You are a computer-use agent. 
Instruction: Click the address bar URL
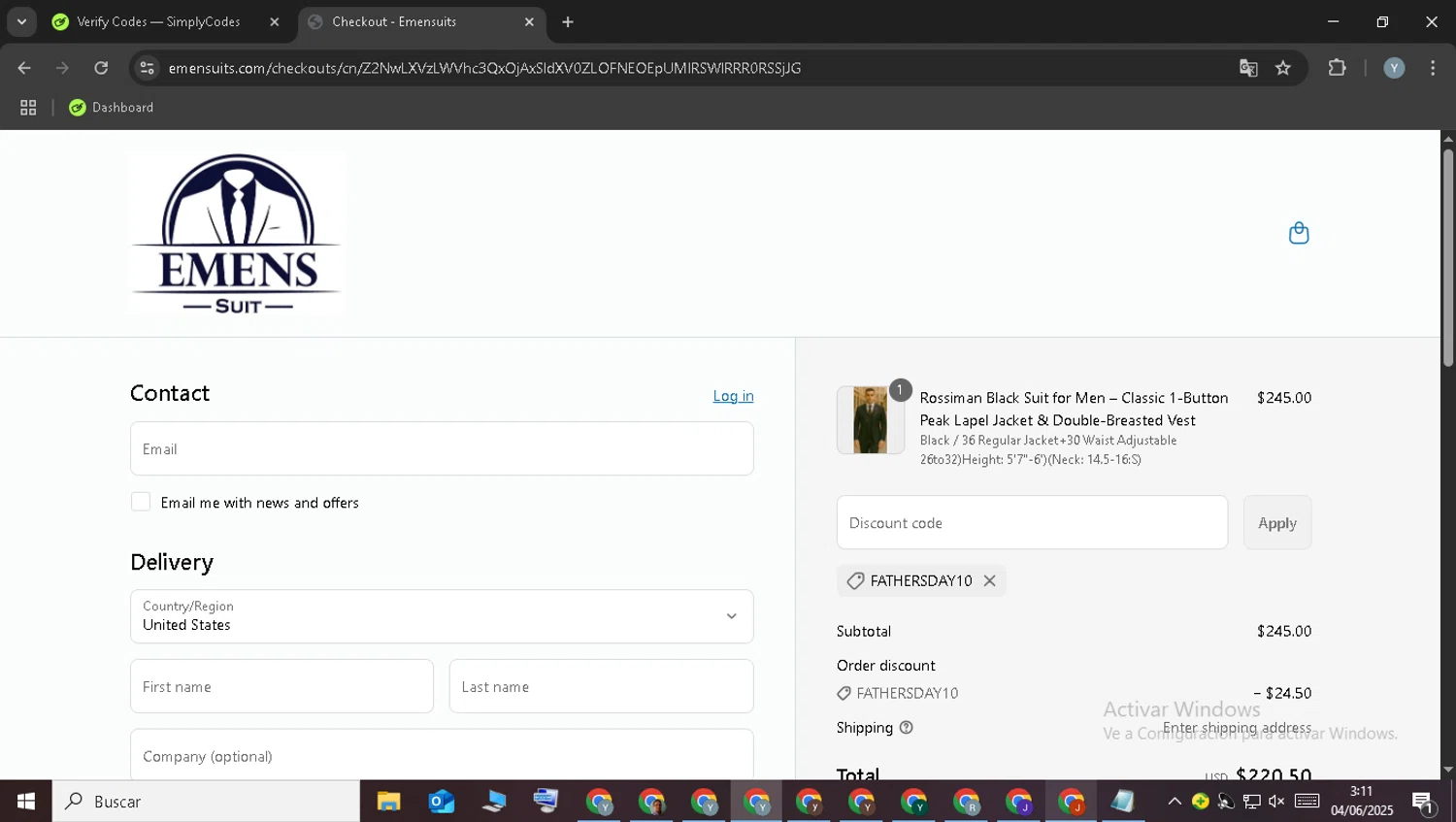484,68
